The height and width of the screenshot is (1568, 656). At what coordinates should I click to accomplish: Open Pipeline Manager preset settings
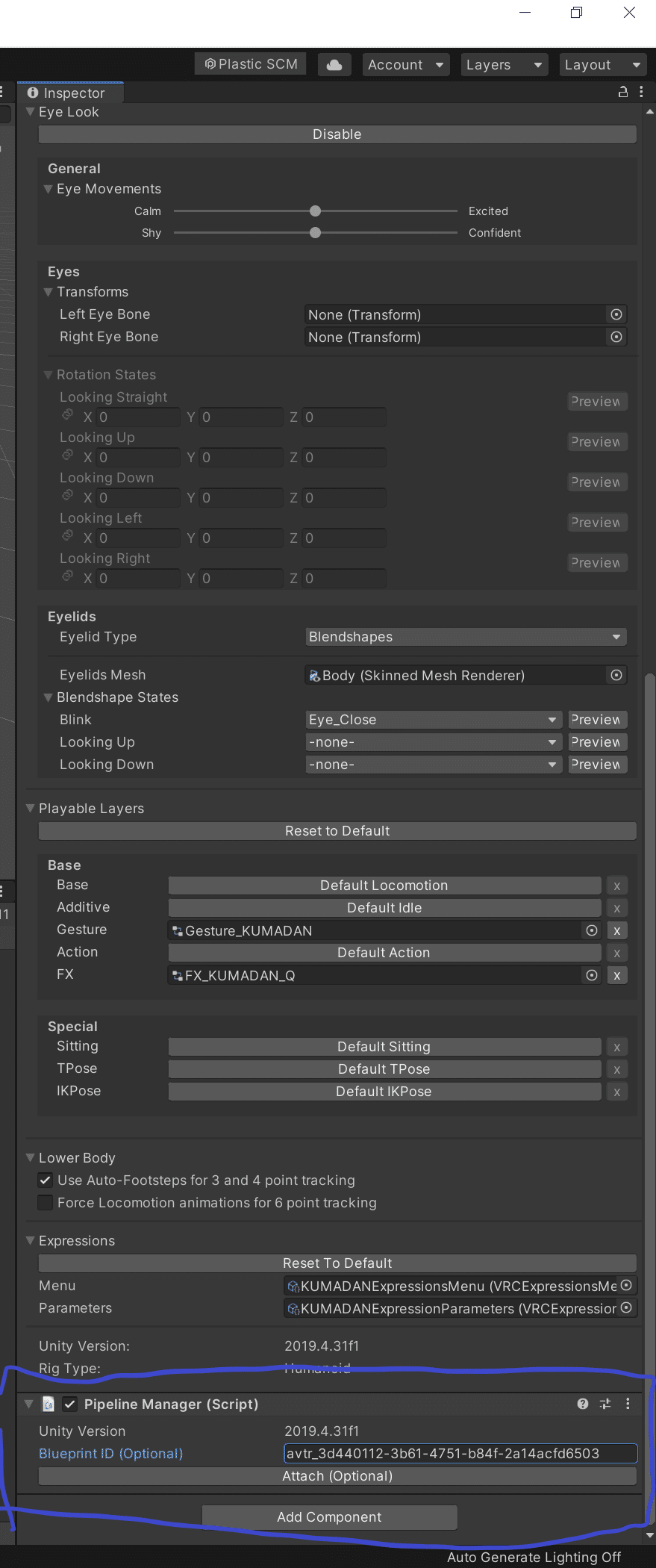pyautogui.click(x=605, y=1404)
